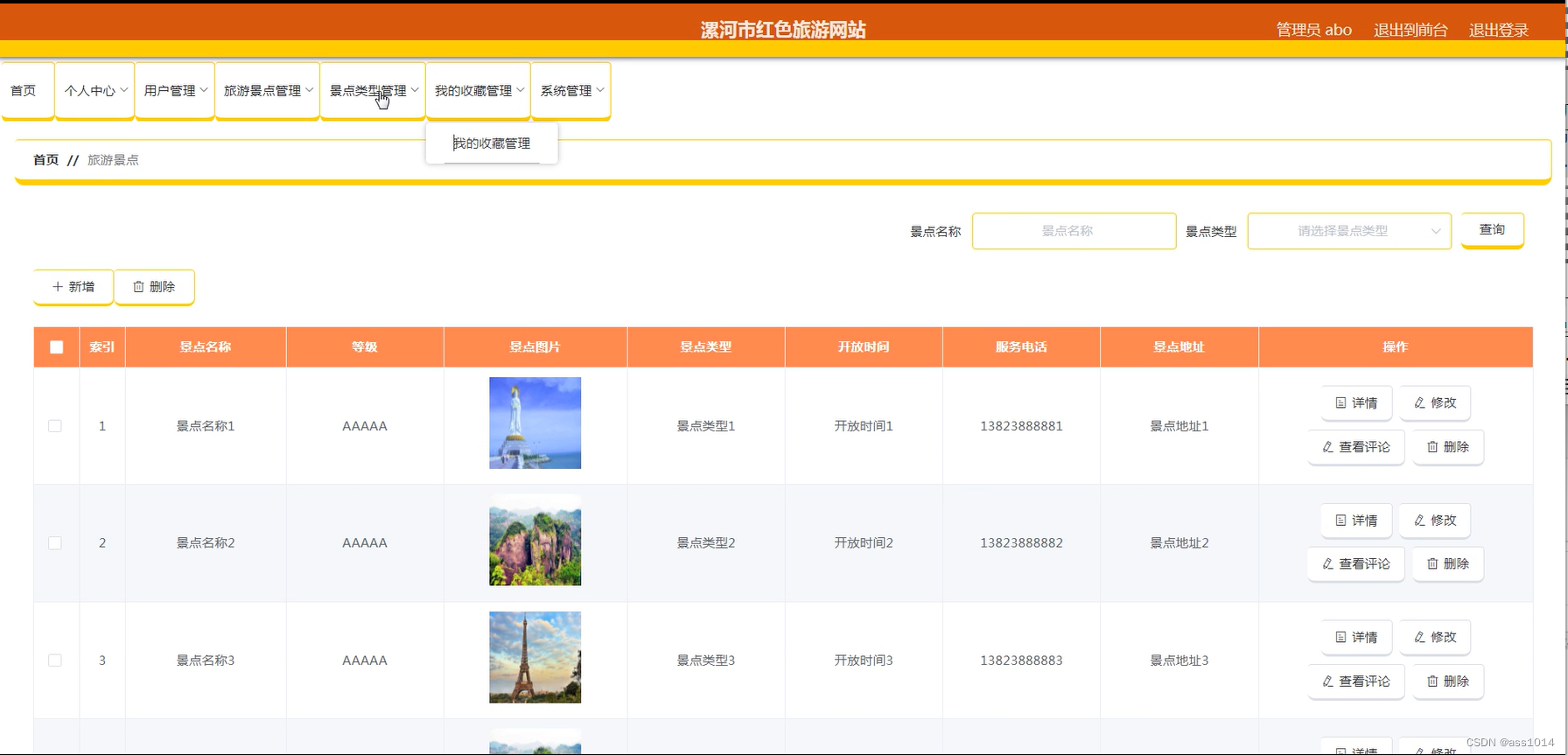Click the 查看评论 pencil icon in row 1
This screenshot has height=755, width=1568.
coord(1327,447)
